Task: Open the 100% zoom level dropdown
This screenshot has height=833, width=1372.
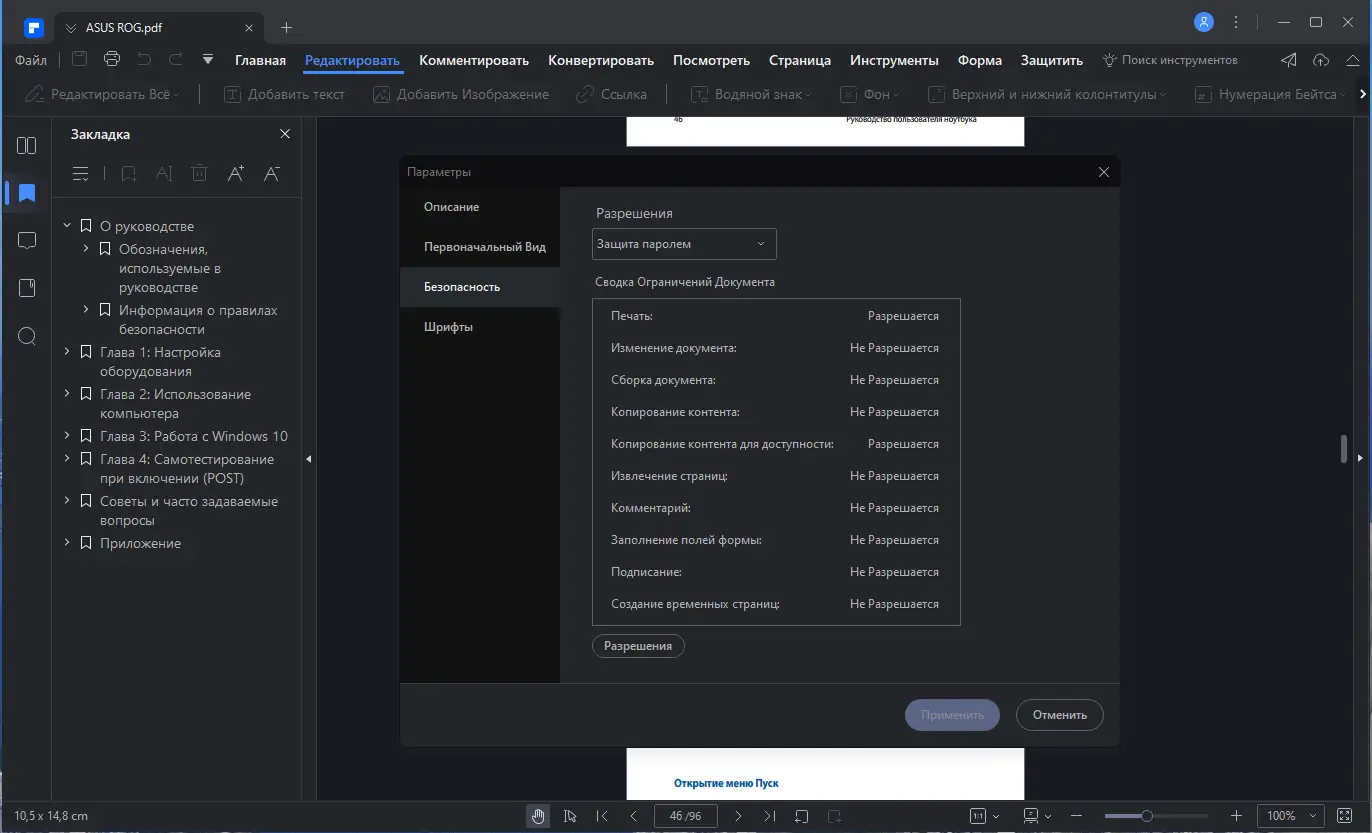Action: [x=1290, y=816]
